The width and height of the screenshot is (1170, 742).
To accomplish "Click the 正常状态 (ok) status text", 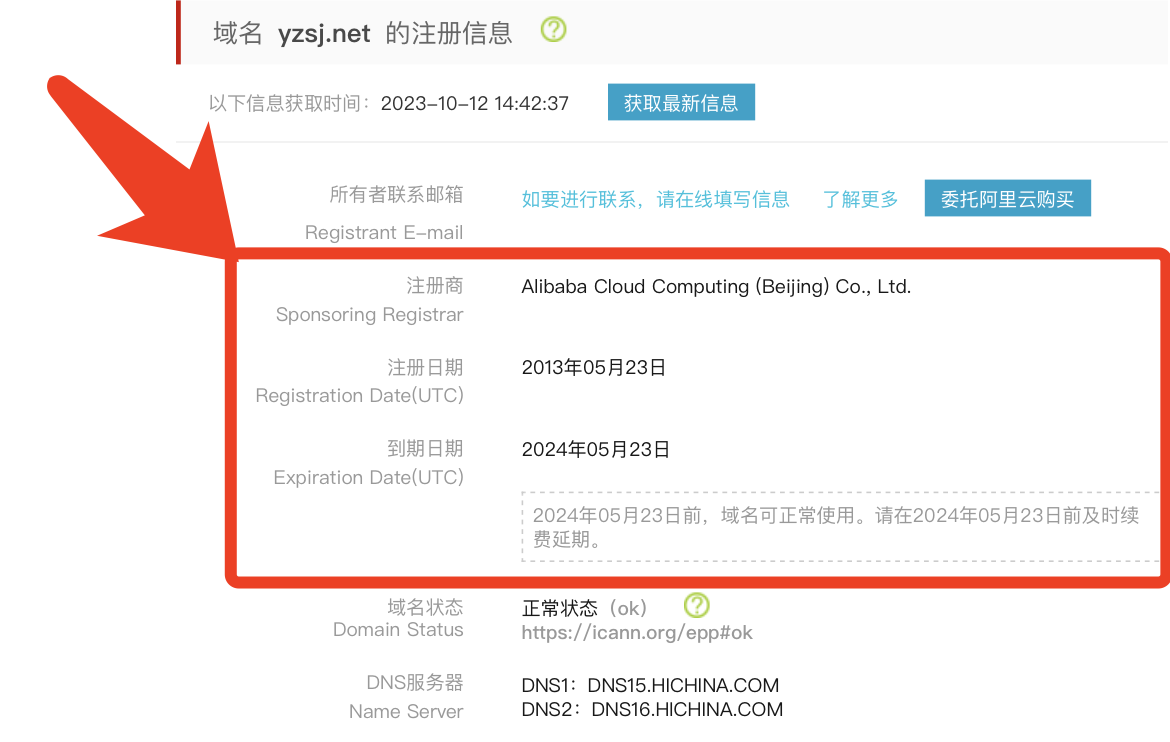I will click(x=584, y=608).
